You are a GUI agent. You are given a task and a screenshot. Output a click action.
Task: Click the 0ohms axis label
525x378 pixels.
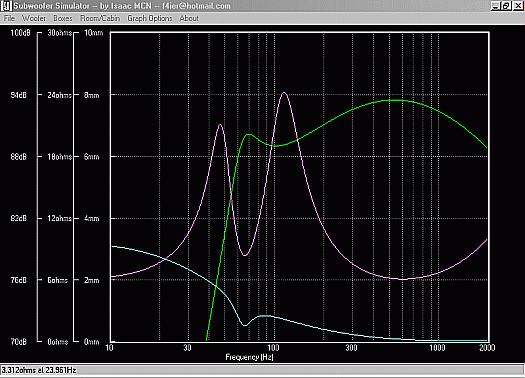(x=58, y=342)
